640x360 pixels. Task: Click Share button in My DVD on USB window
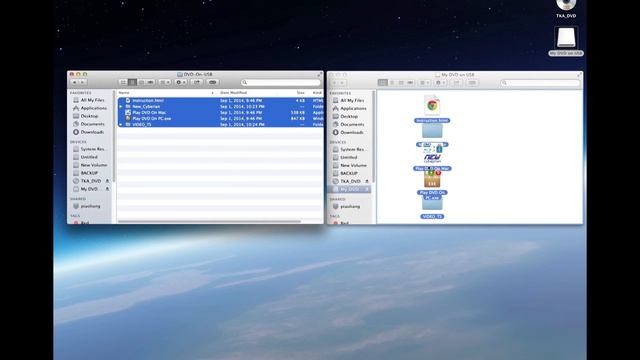coord(456,83)
